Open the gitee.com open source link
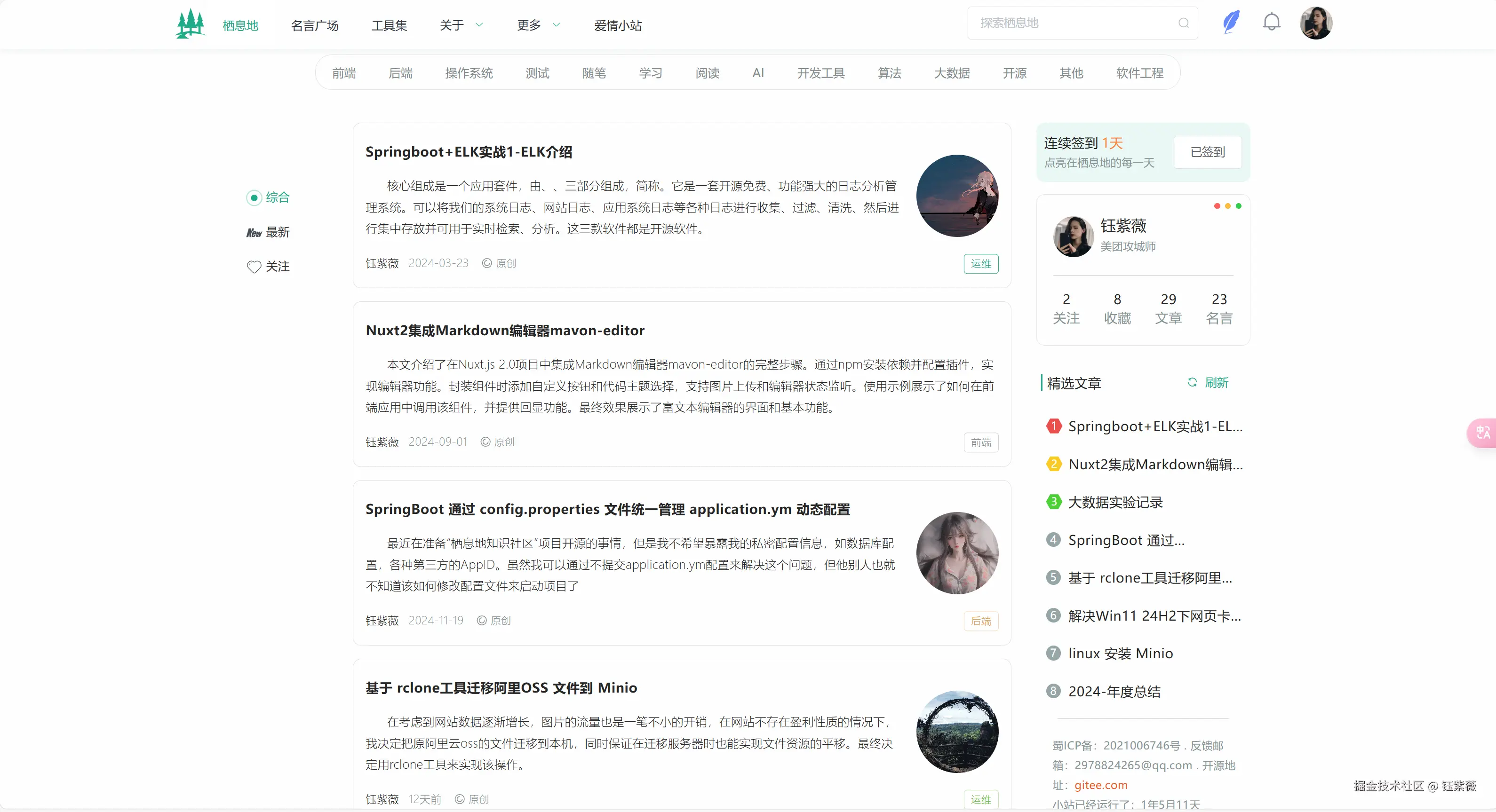 1100,785
